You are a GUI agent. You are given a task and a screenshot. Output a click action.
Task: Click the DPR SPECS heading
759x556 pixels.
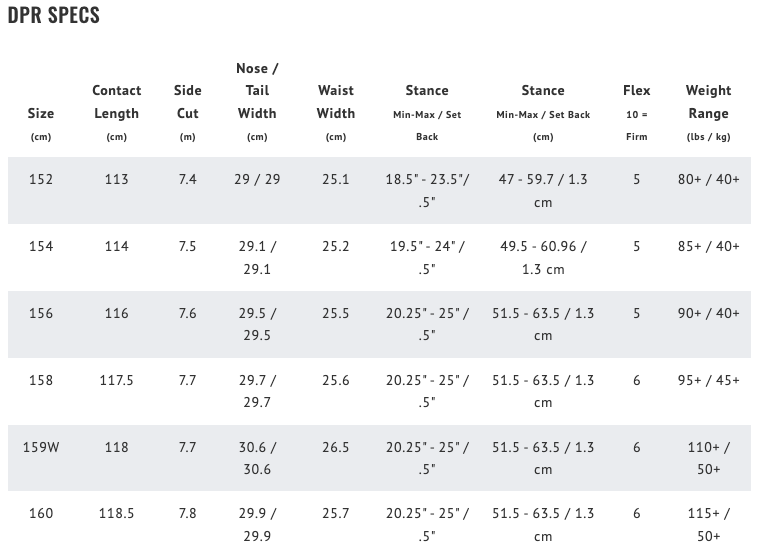[54, 16]
